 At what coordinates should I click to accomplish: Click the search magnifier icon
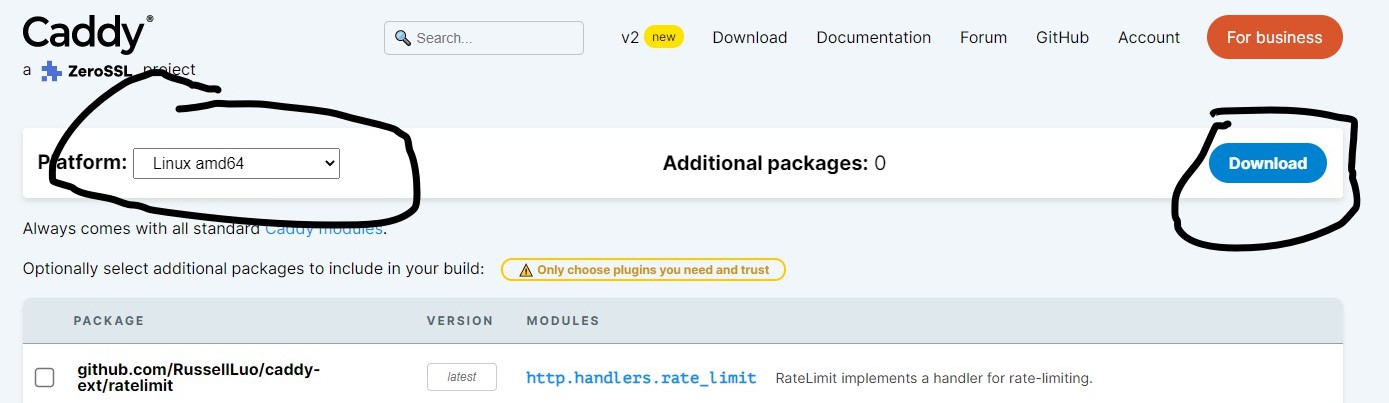click(403, 38)
